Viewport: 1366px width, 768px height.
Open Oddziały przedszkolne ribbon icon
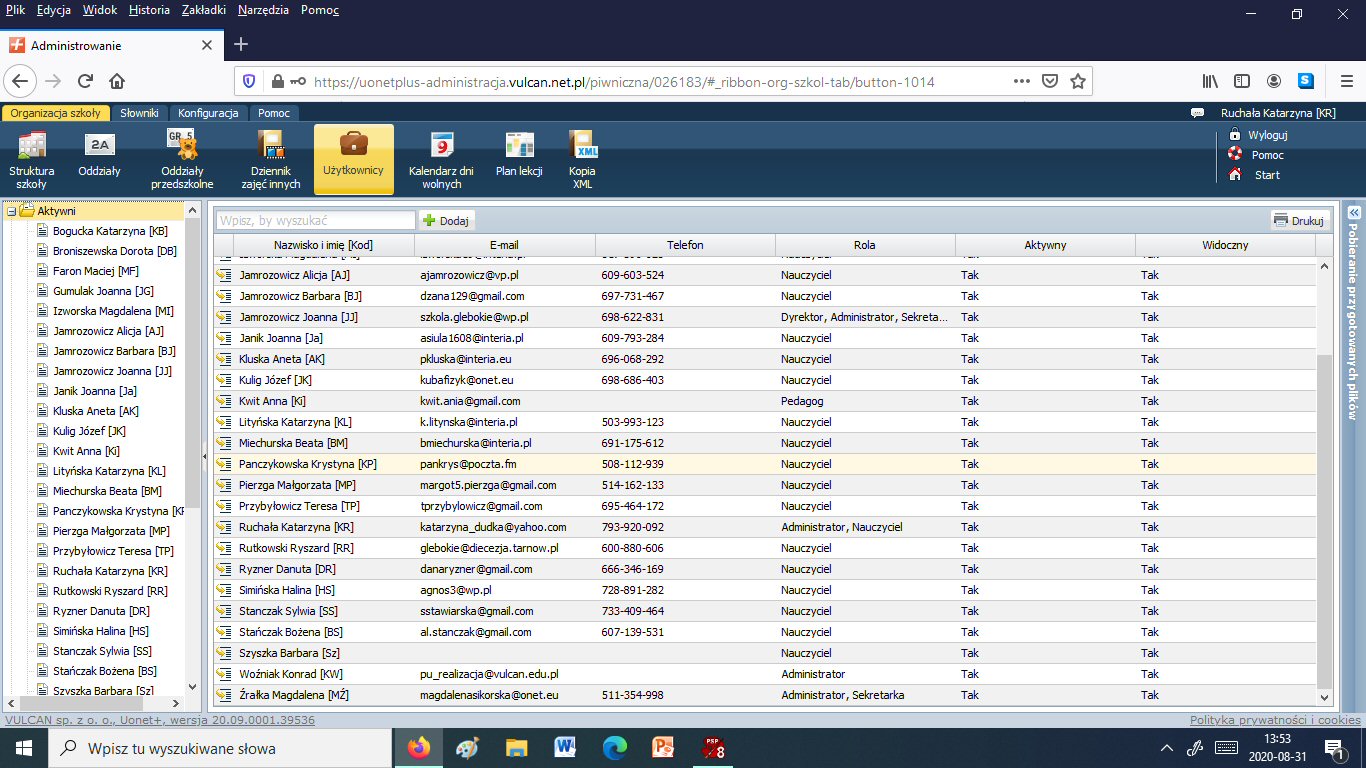click(x=181, y=158)
